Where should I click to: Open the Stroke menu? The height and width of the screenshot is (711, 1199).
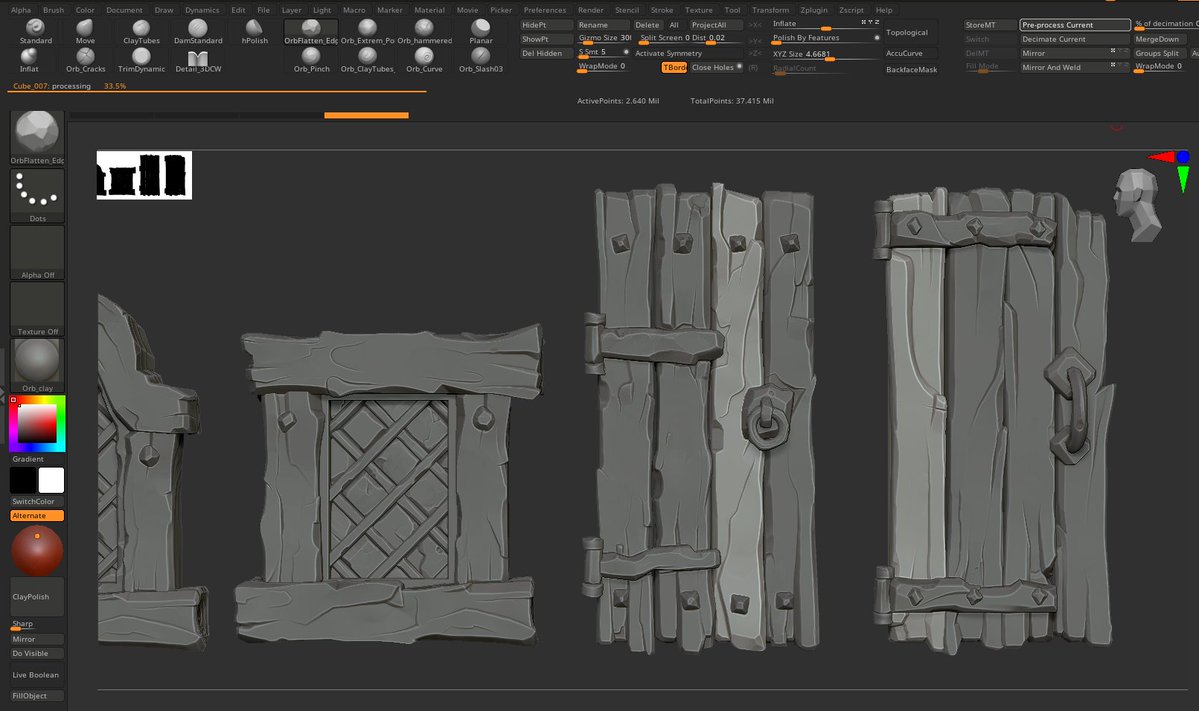[662, 10]
